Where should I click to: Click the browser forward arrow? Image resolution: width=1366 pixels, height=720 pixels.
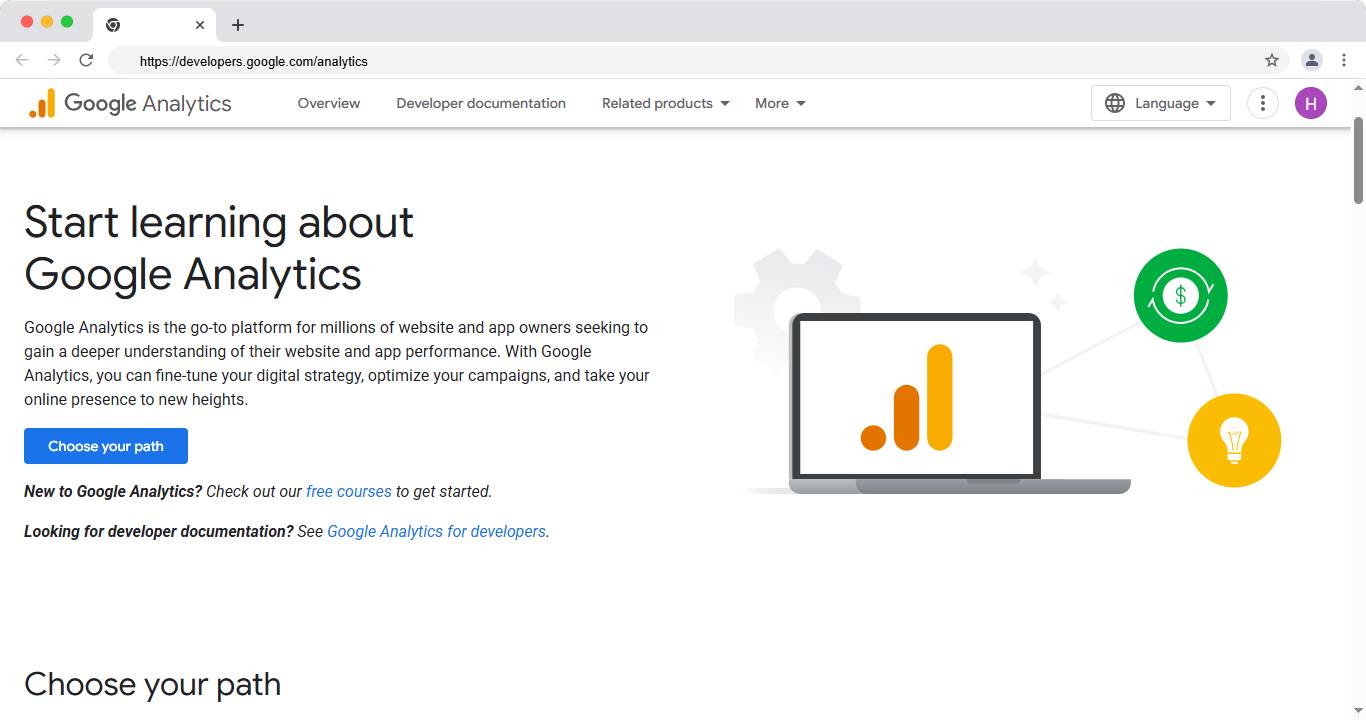click(54, 60)
